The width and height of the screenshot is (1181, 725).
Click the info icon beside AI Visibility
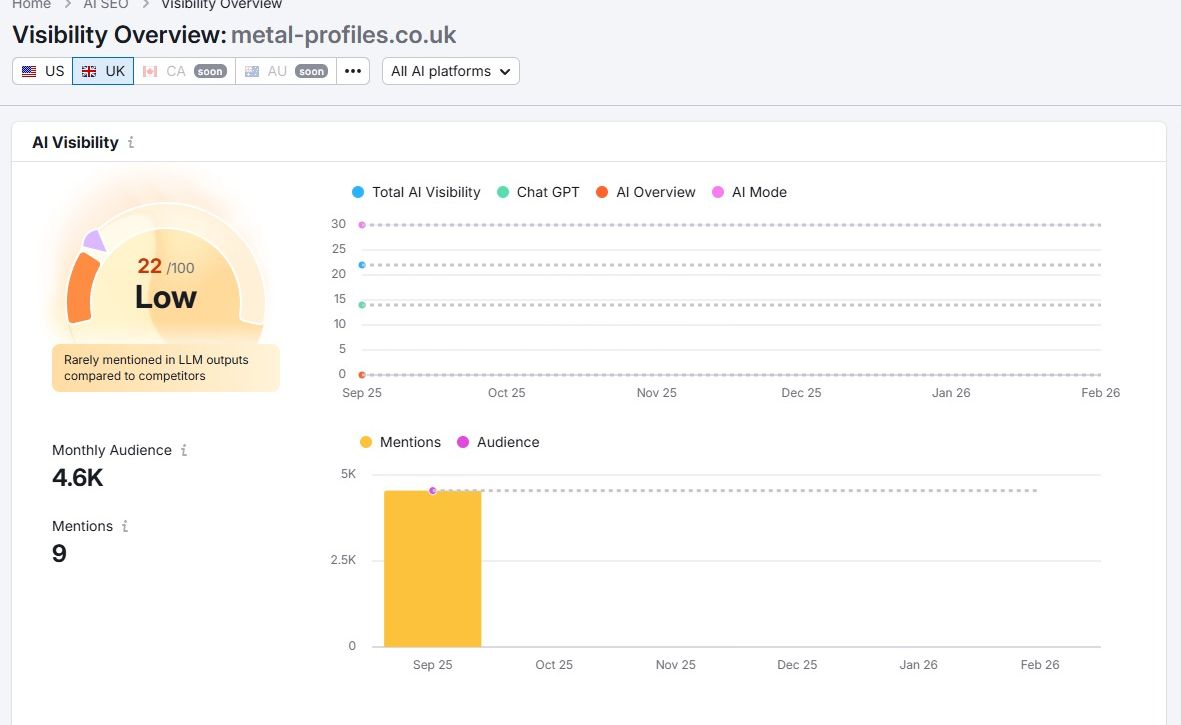[x=131, y=143]
